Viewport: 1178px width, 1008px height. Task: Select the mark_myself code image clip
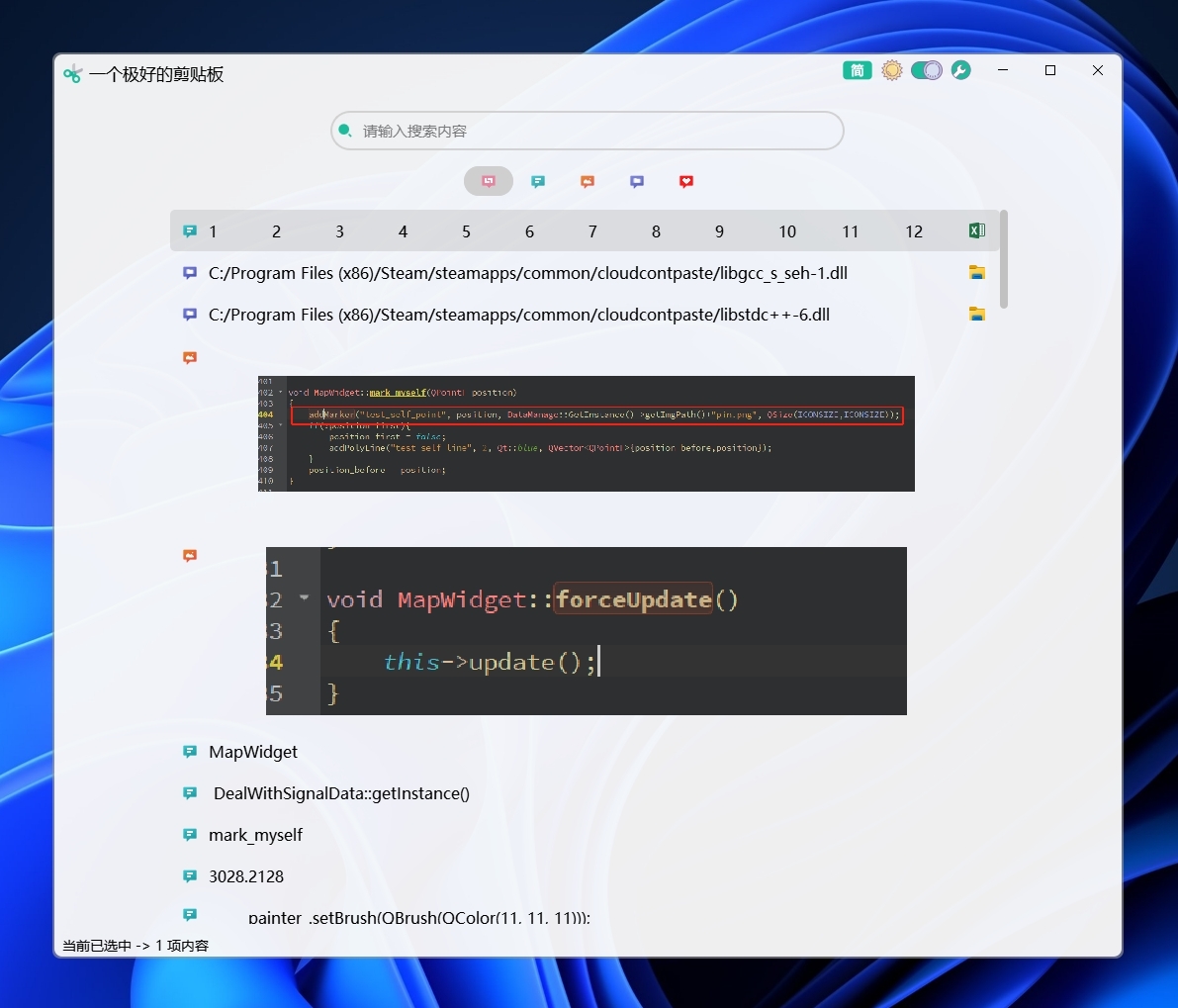(586, 433)
